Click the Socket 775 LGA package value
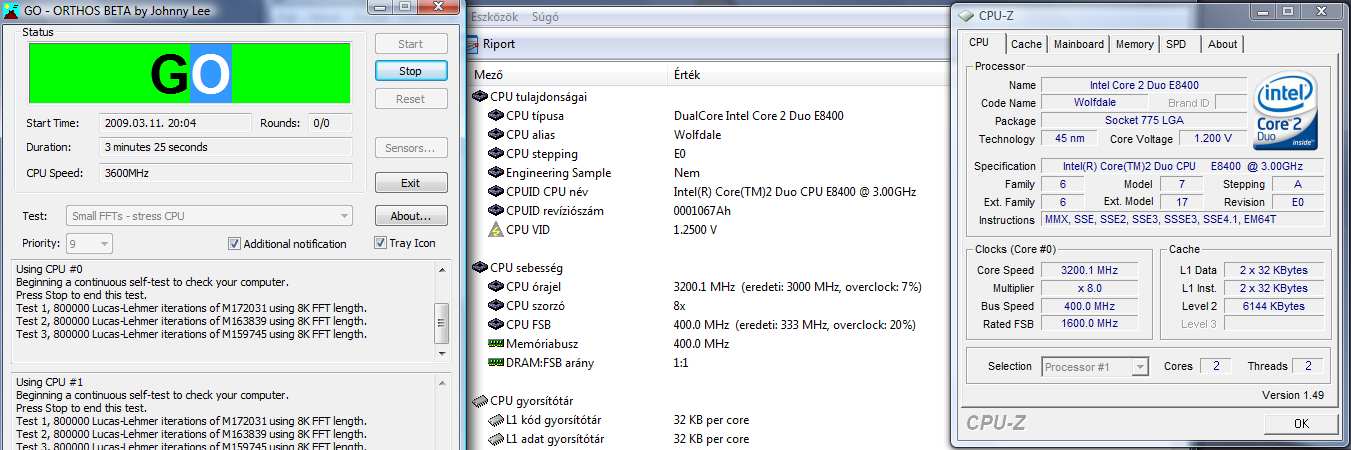The height and width of the screenshot is (450, 1351). [1144, 121]
